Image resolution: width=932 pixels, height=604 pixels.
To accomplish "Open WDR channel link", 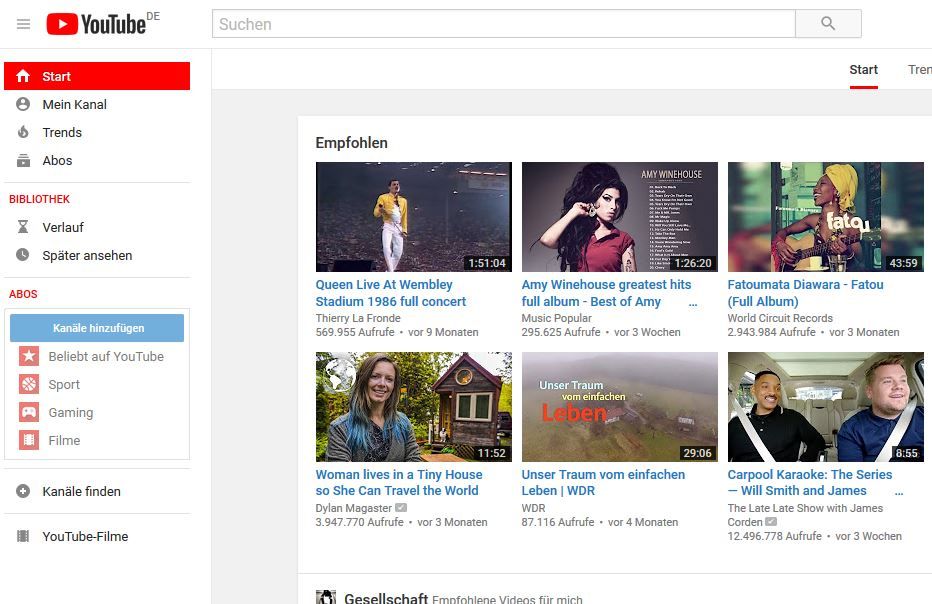I will tap(533, 508).
